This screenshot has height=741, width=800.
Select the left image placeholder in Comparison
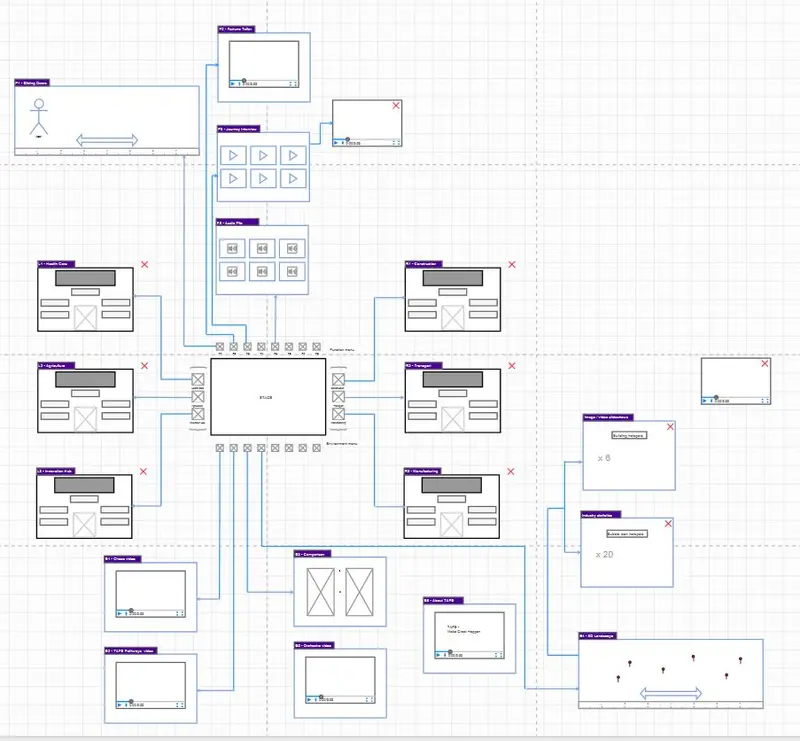321,592
